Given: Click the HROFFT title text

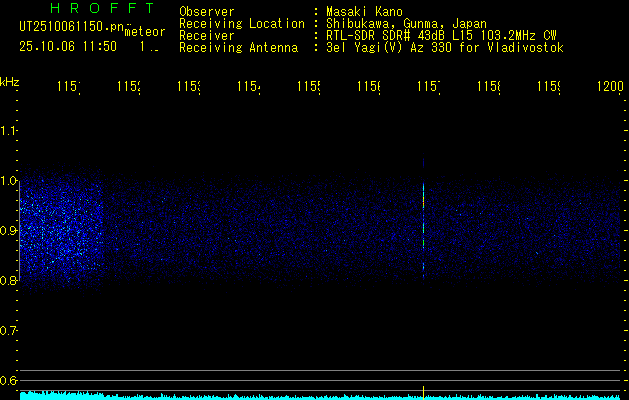Looking at the screenshot, I should tap(102, 8).
